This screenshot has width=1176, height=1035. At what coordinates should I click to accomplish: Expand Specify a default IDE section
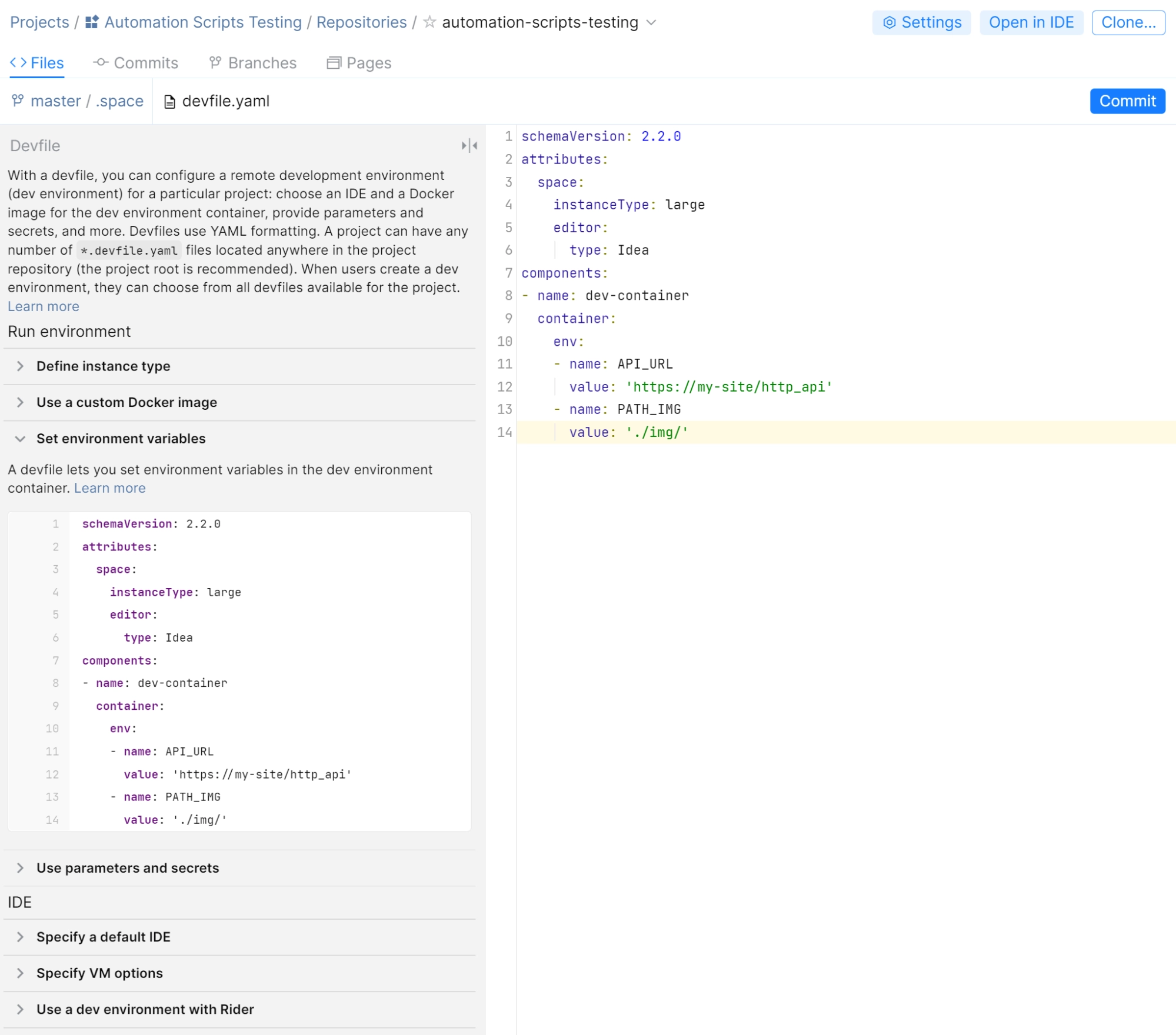(239, 937)
